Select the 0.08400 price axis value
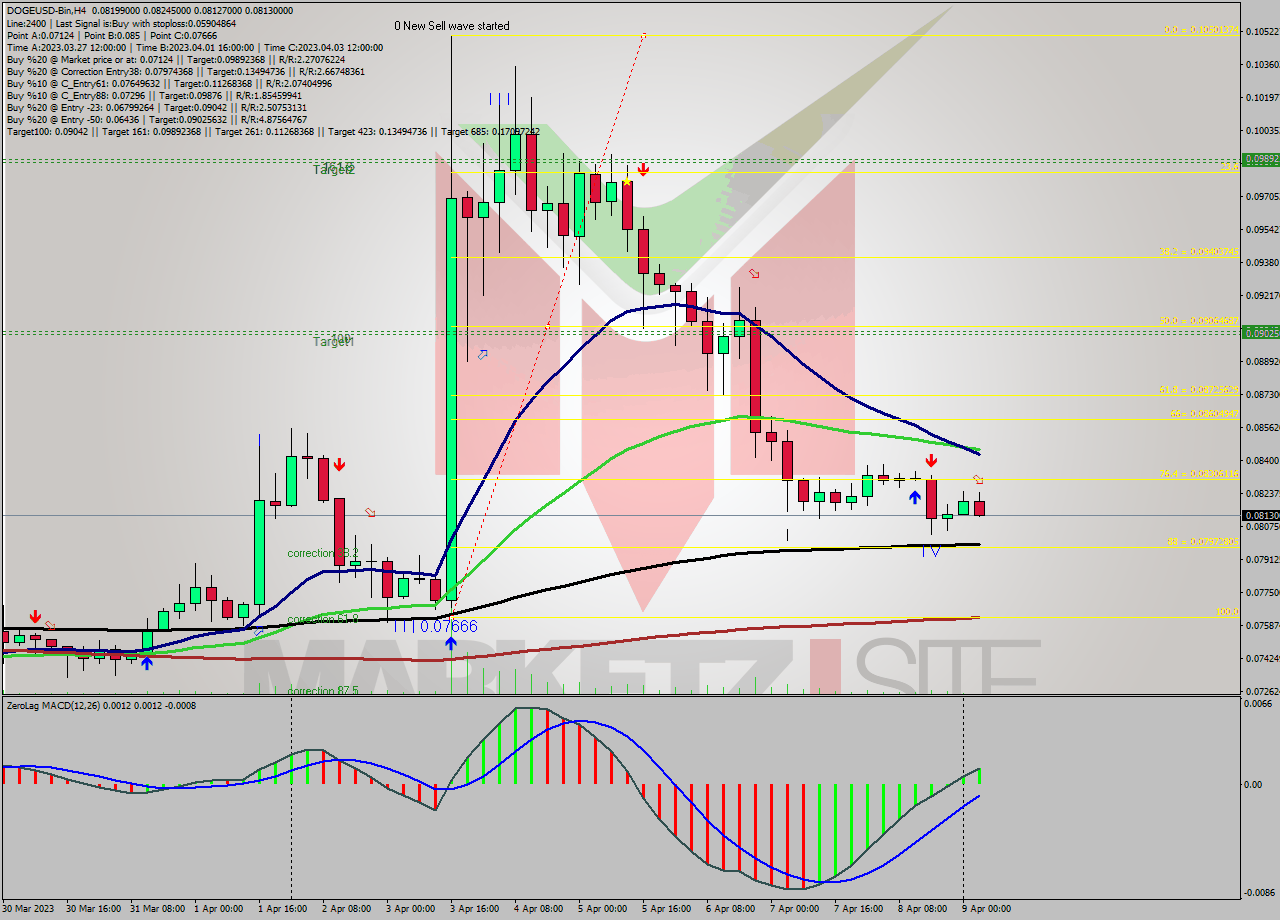The width and height of the screenshot is (1280, 920). click(x=1262, y=461)
